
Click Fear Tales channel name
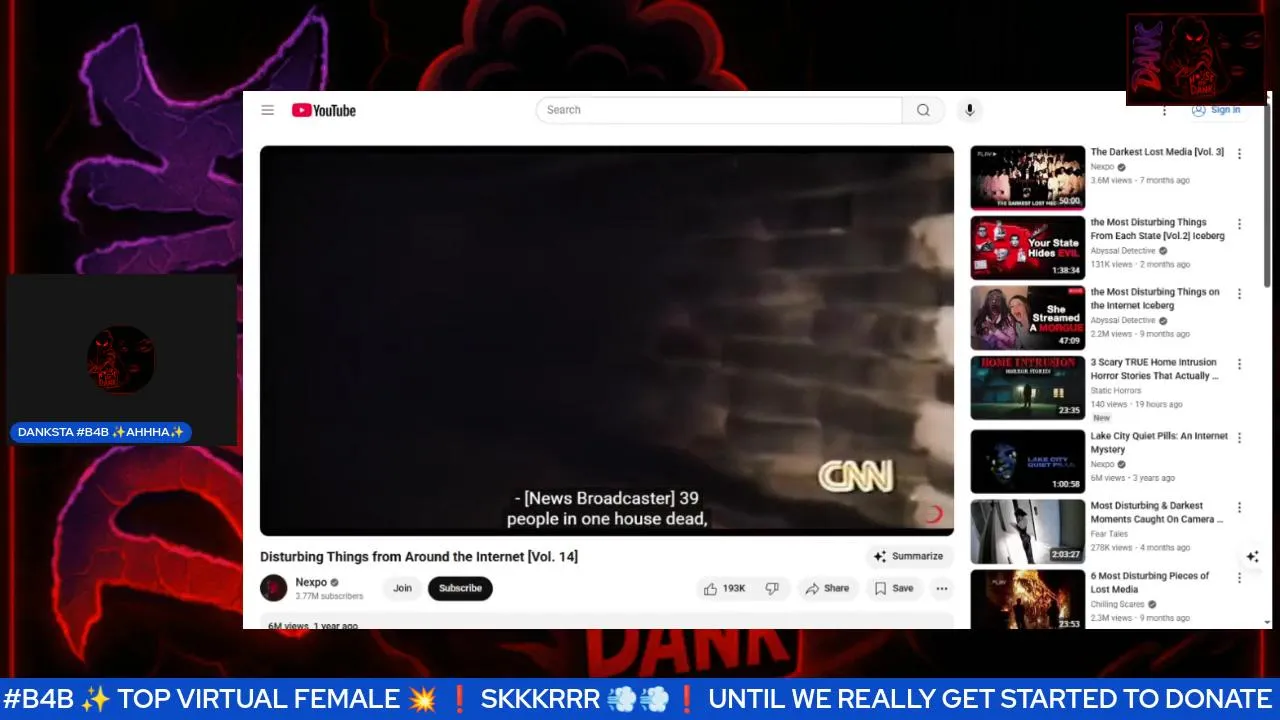tap(1109, 534)
